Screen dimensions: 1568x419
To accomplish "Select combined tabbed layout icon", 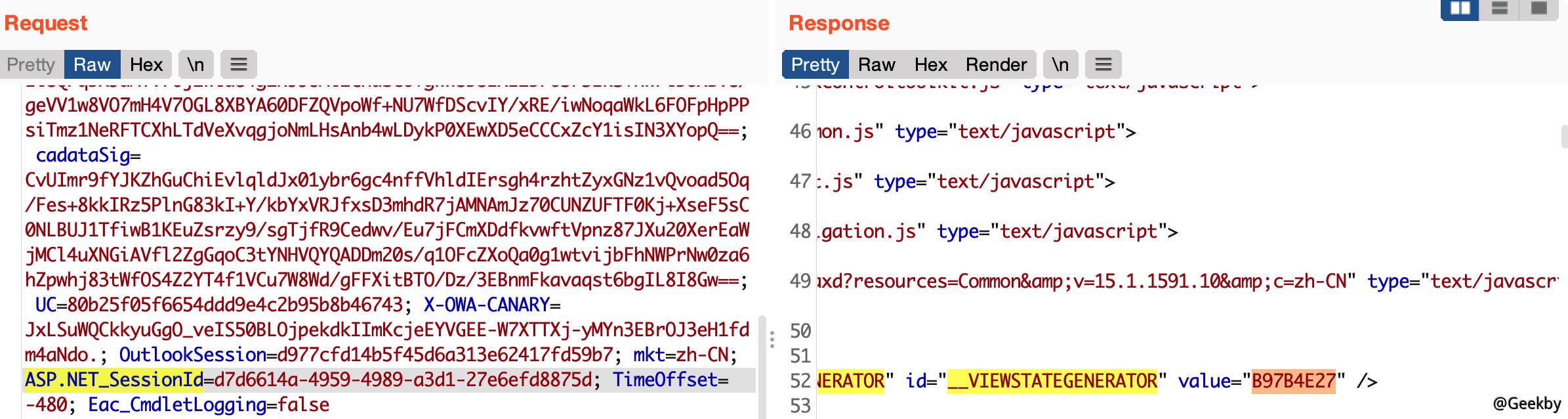I will coord(1538,9).
